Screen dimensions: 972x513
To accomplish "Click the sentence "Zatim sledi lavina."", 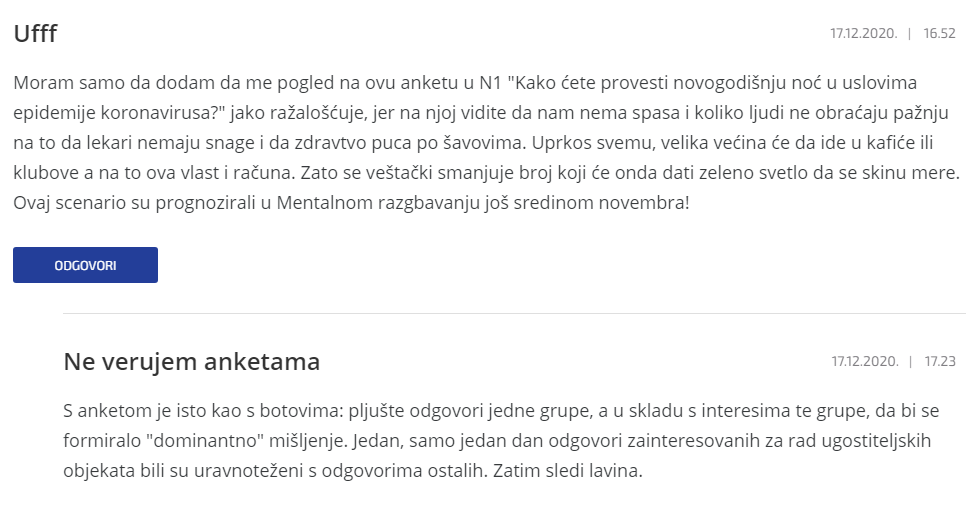I will click(567, 471).
